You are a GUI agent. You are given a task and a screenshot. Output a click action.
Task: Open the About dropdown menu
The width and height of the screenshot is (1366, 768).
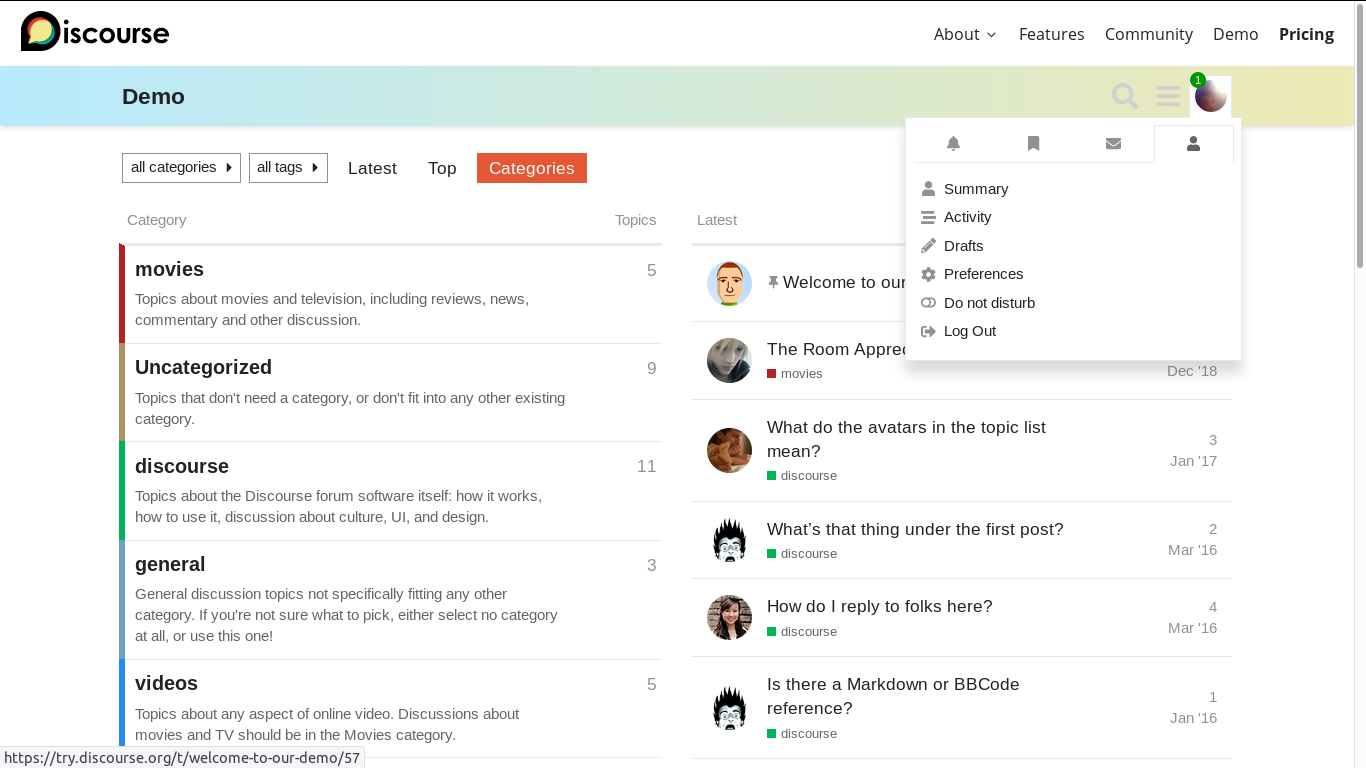coord(965,34)
